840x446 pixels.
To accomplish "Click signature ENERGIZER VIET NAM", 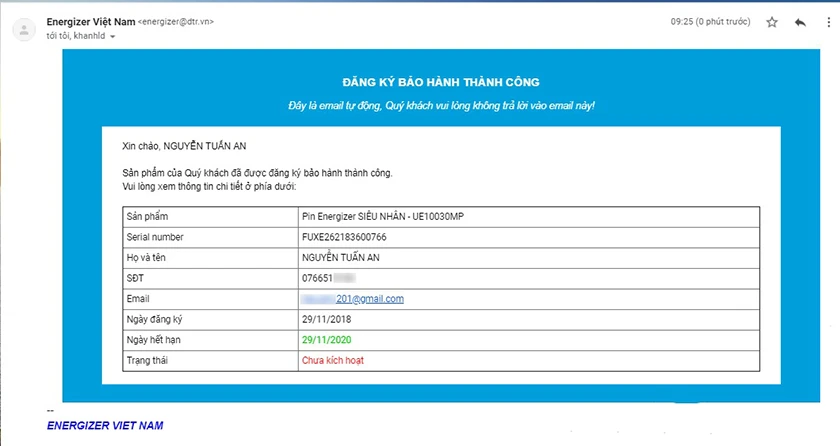I will click(x=105, y=426).
